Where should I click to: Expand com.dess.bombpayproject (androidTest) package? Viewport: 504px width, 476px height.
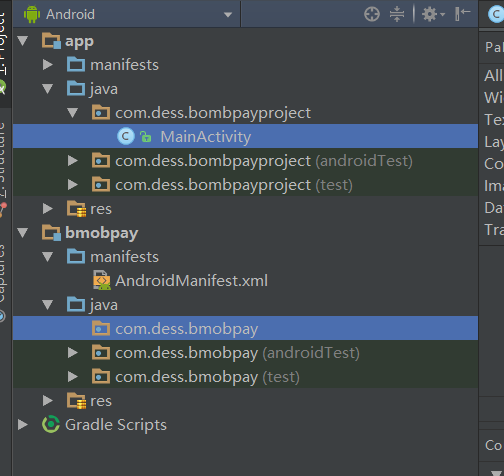(x=73, y=161)
